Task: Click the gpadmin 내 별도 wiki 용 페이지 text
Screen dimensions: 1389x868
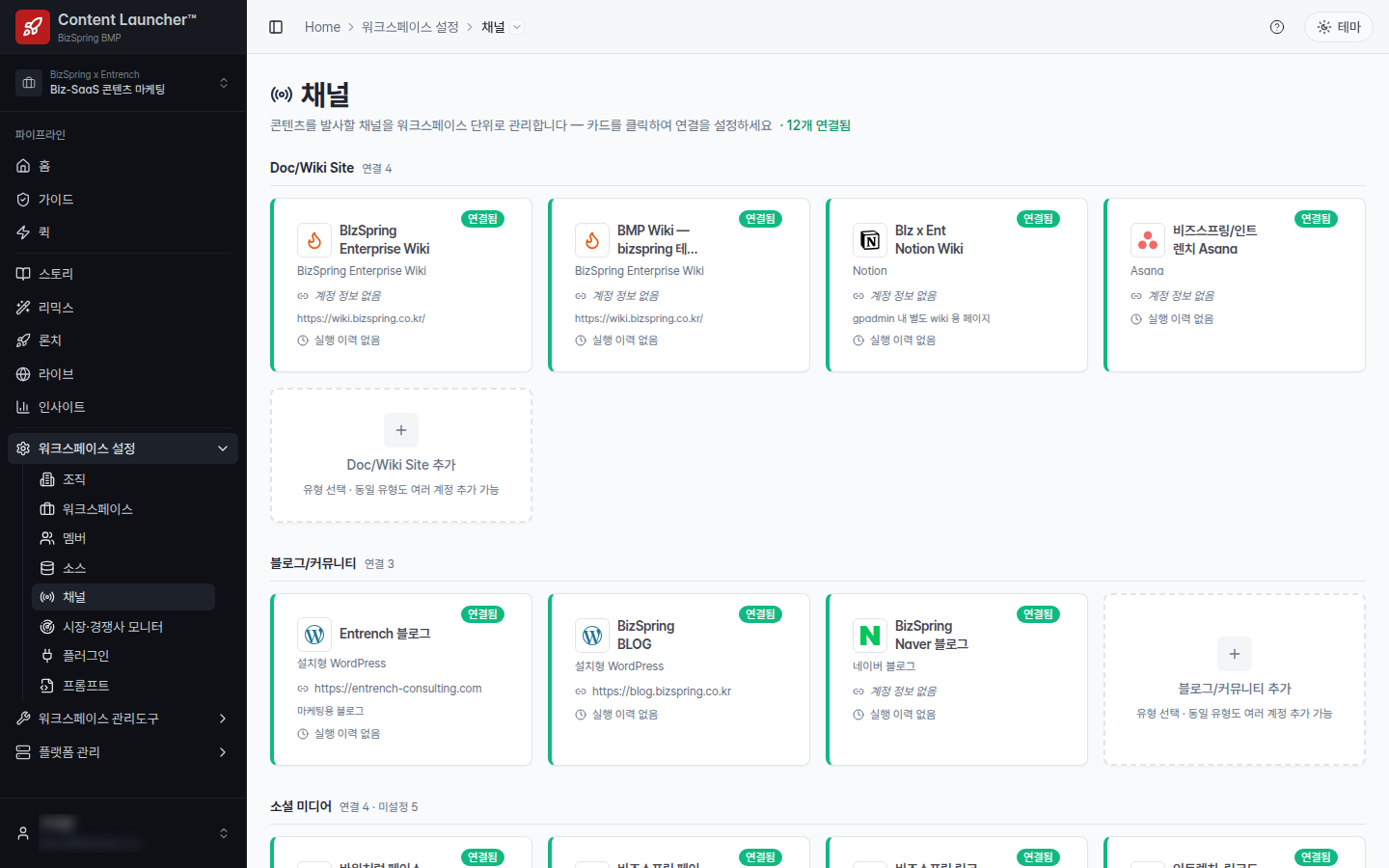Action: (x=921, y=318)
